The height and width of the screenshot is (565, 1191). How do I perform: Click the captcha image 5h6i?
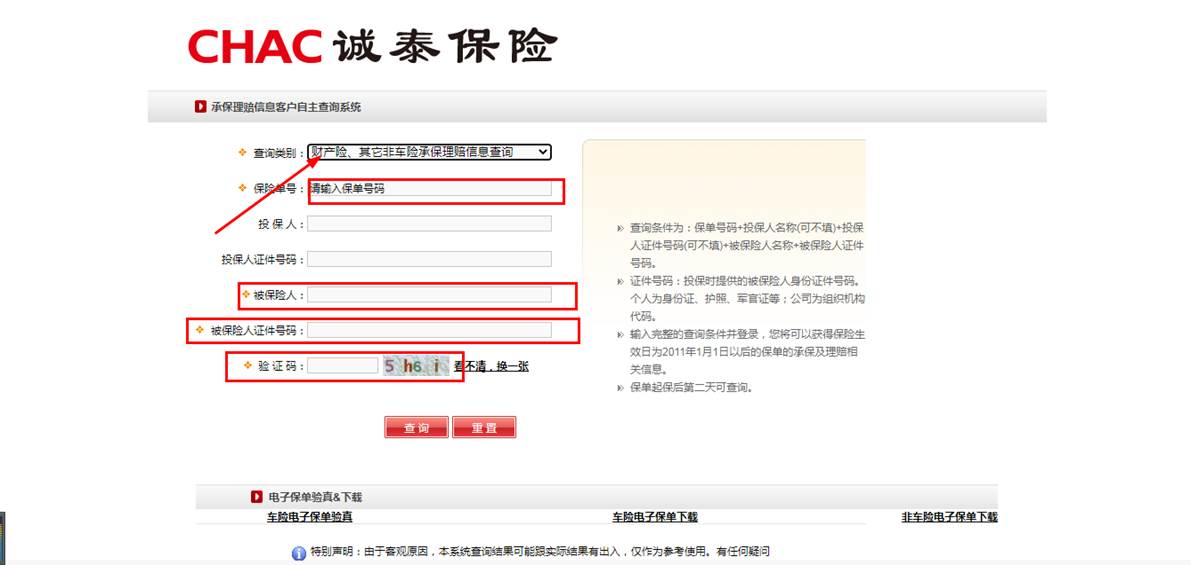(x=415, y=366)
